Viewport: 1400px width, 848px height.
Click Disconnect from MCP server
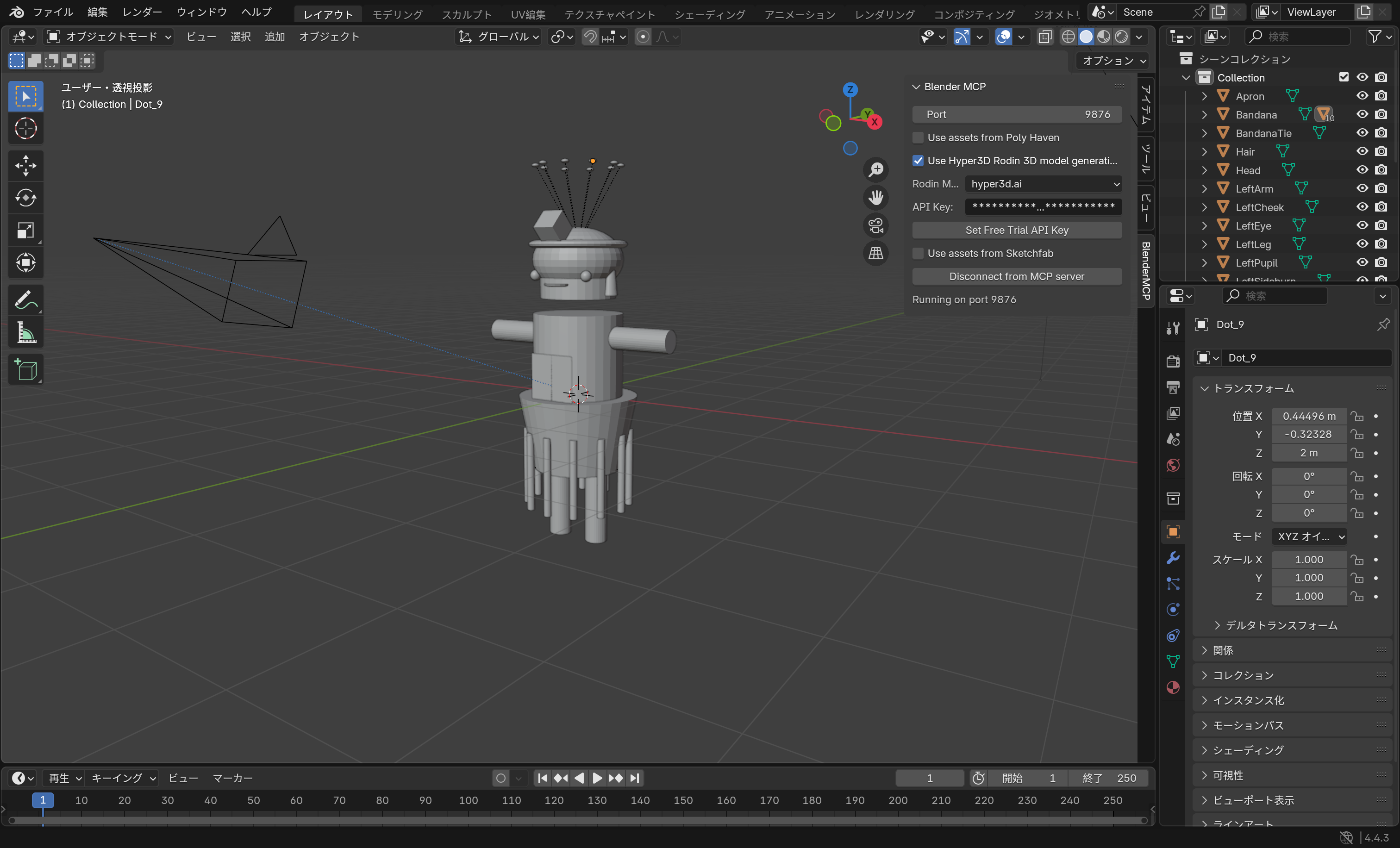pyautogui.click(x=1017, y=276)
